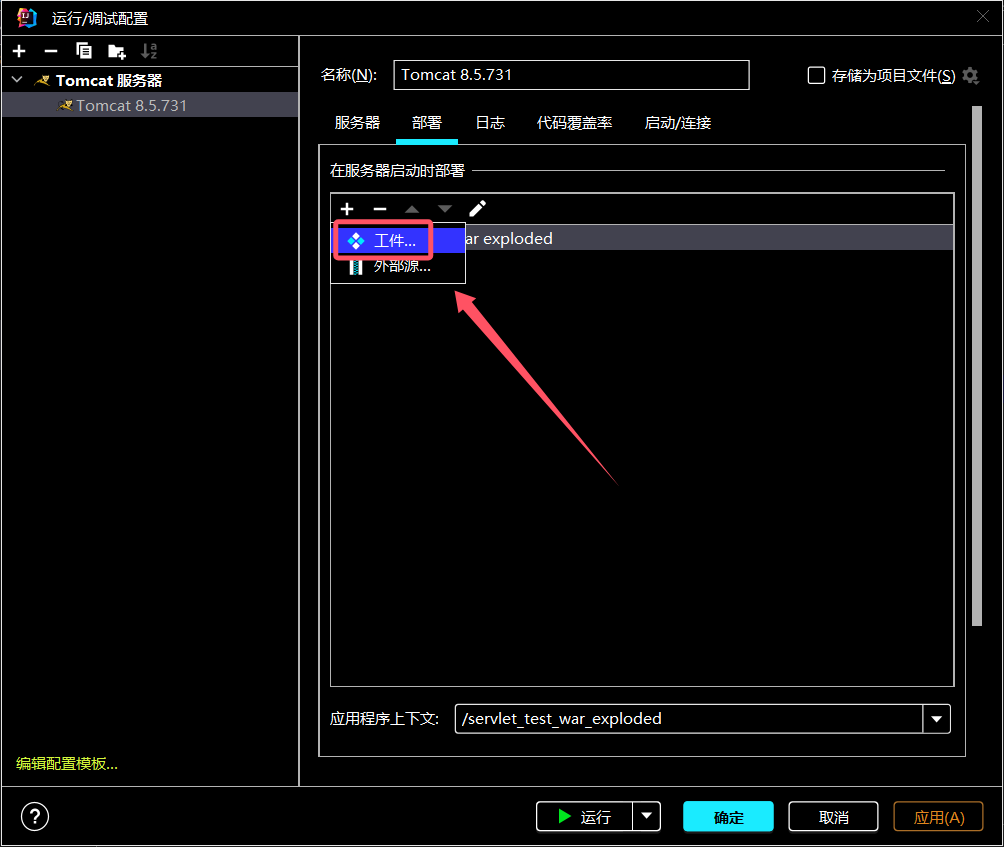
Task: Choose 外部源... from the popup menu
Action: [x=398, y=266]
